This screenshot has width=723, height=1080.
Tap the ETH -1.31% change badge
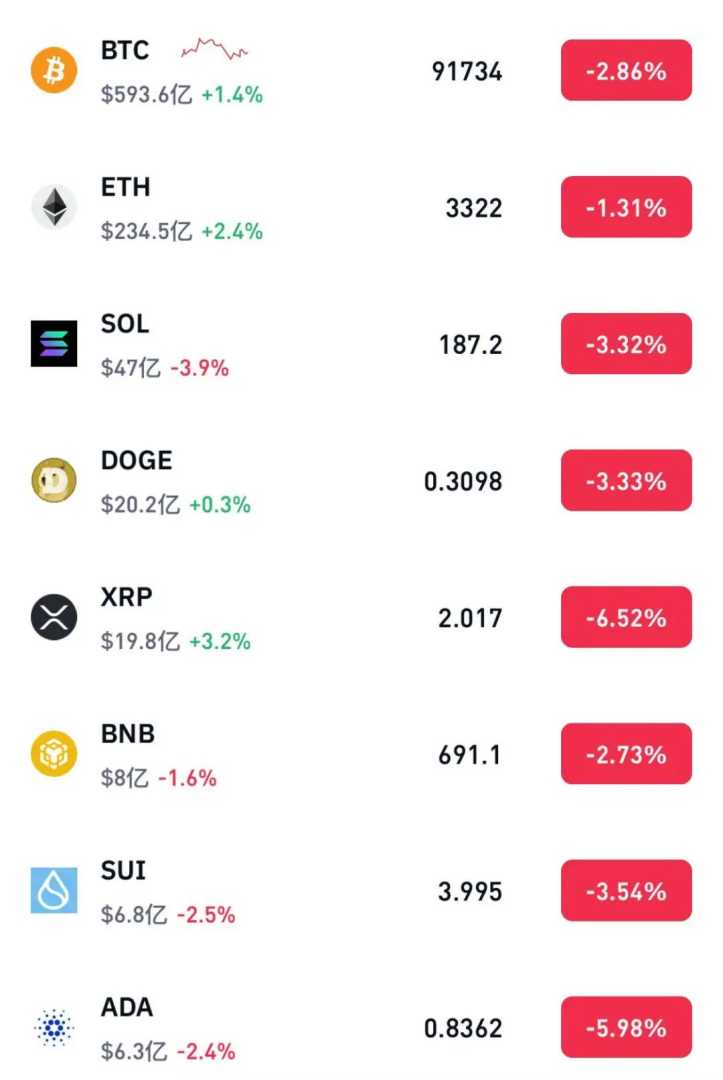(626, 208)
